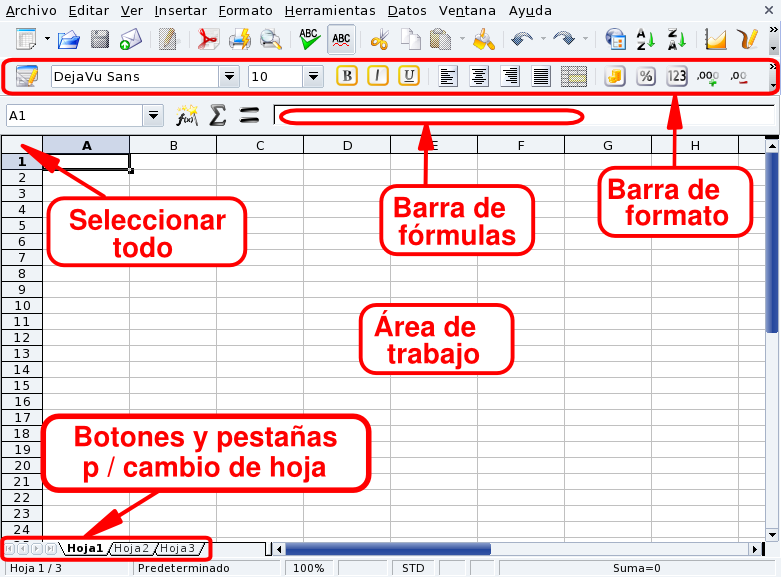Viewport: 781px width, 577px height.
Task: Open the Insertar menu
Action: point(180,10)
